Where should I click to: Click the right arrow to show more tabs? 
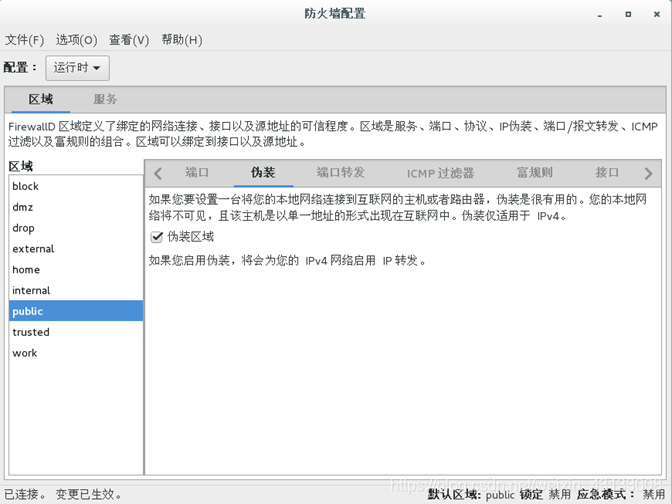point(648,174)
